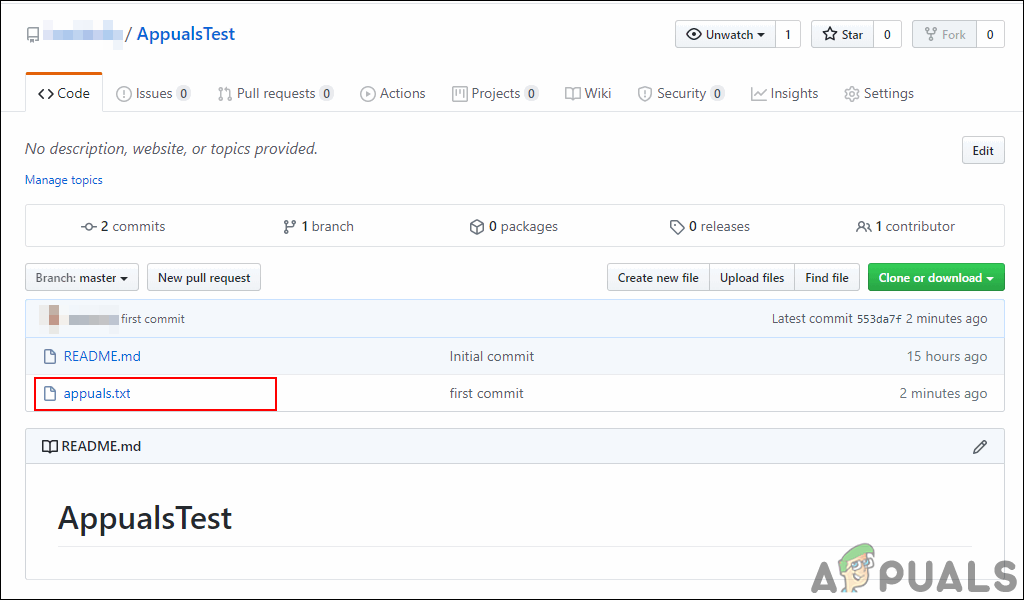Open the appuals.txt file link

pyautogui.click(x=97, y=393)
